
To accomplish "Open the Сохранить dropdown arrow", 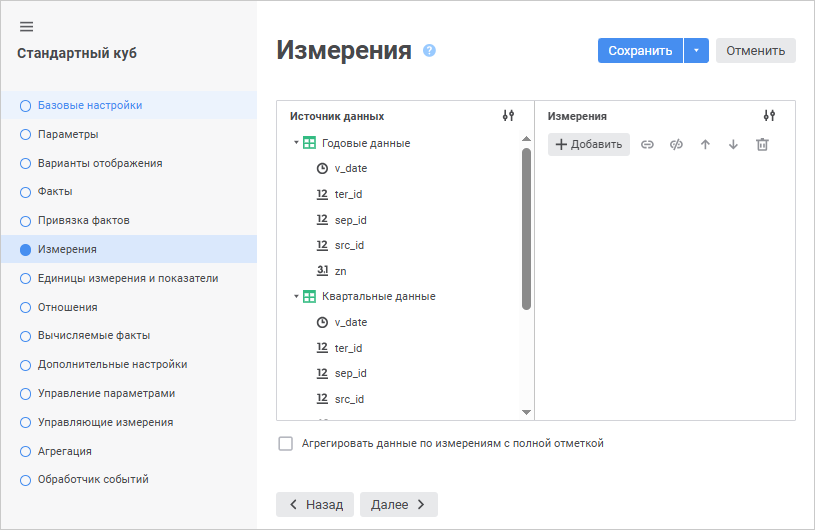I will [696, 51].
